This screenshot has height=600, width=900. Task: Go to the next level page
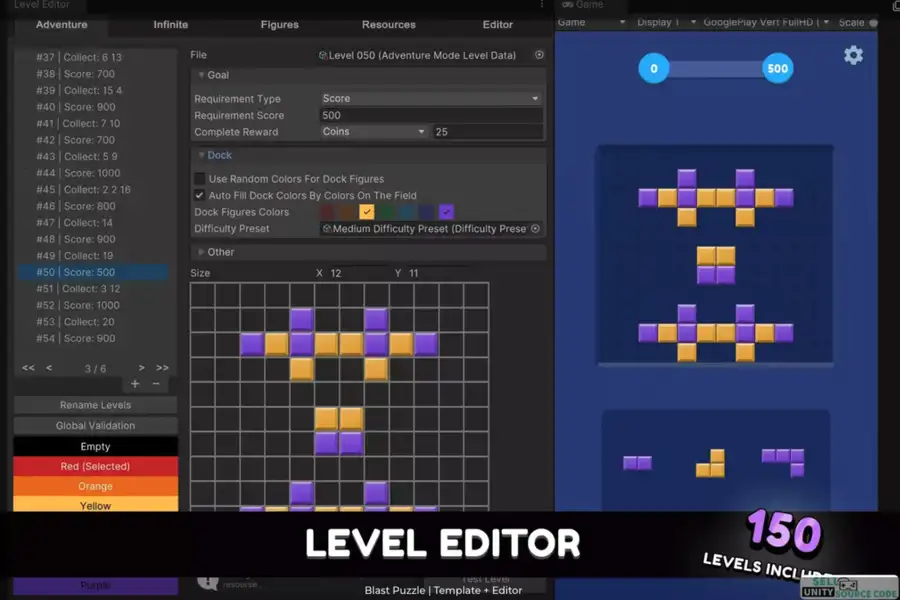[x=142, y=368]
